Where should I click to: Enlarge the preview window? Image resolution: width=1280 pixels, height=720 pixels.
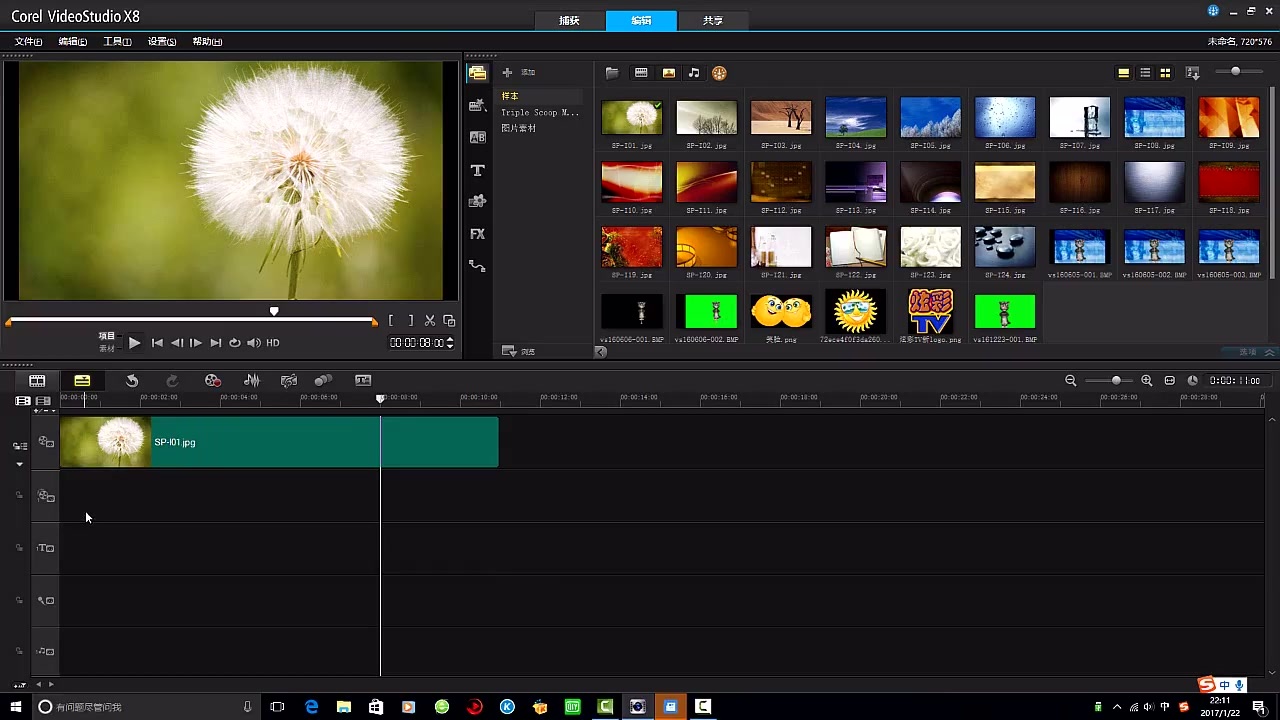coord(449,320)
